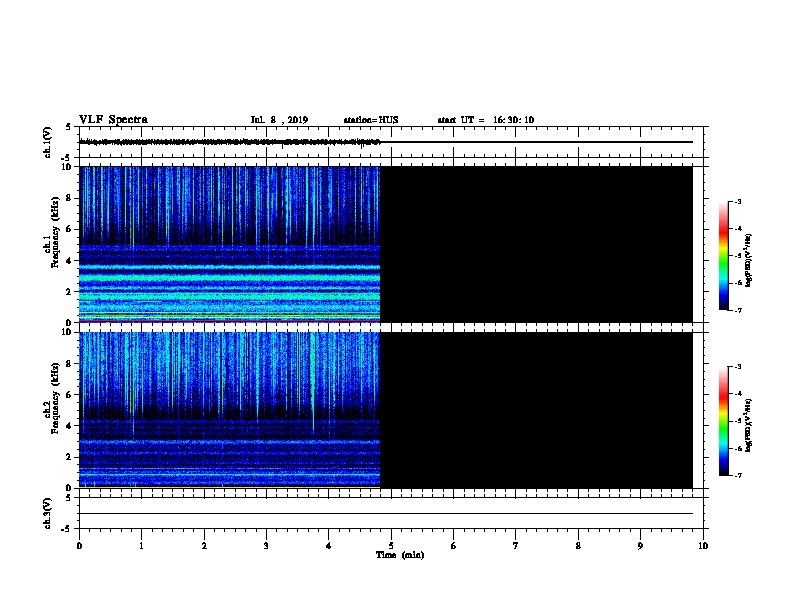Screen dimensions: 792x612
Task: Click the black no-data area of ch.1 spectrogram
Action: [536, 244]
